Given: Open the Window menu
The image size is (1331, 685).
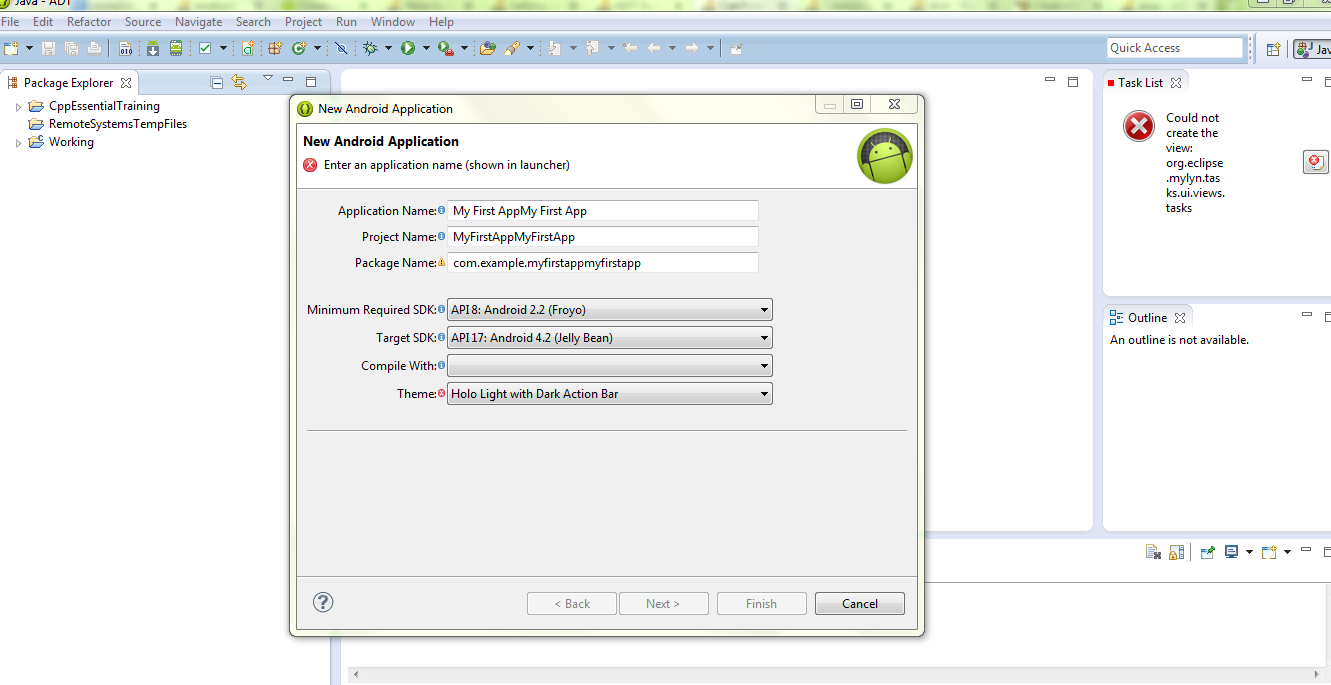Looking at the screenshot, I should click(393, 21).
